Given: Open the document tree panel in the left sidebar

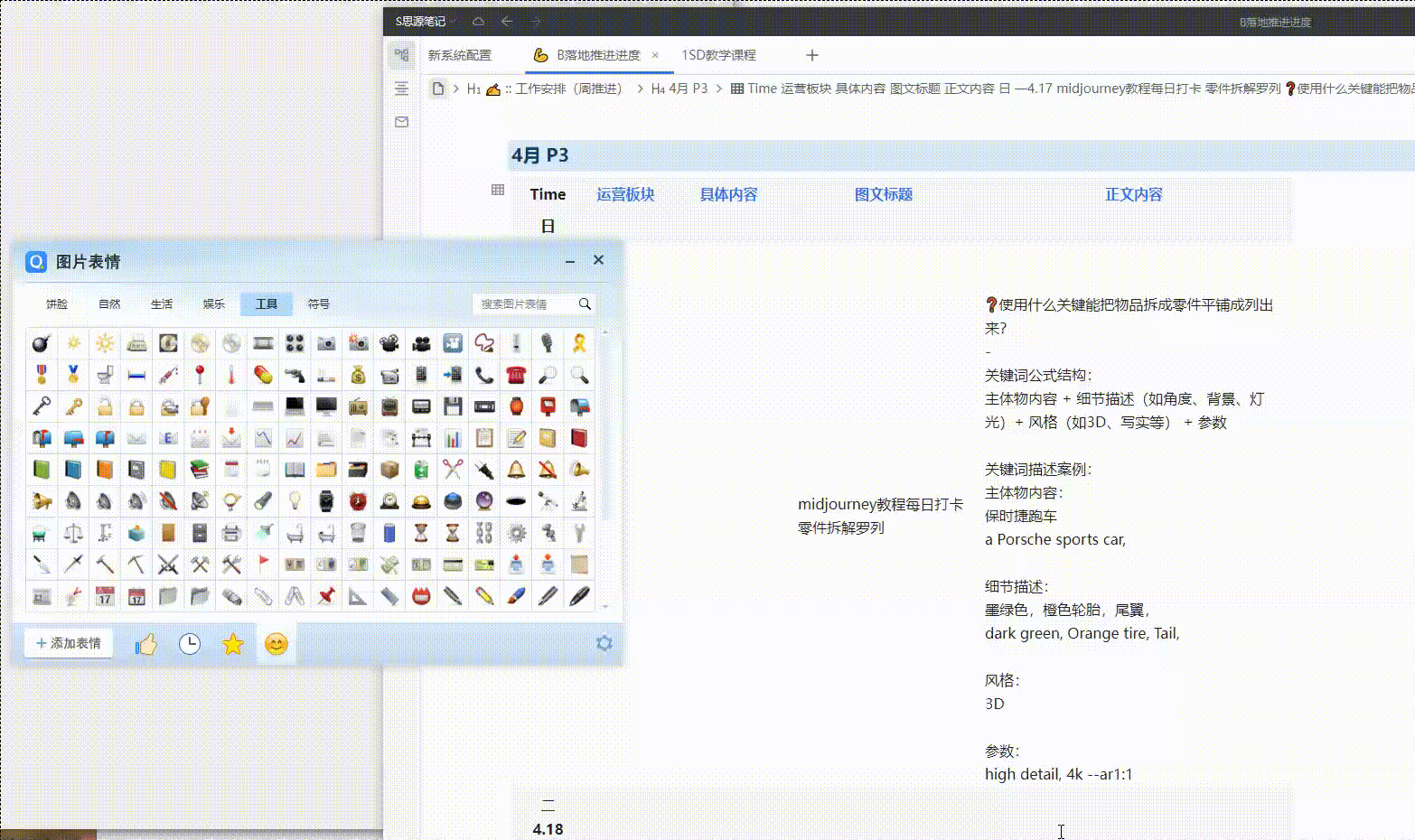Looking at the screenshot, I should [401, 54].
